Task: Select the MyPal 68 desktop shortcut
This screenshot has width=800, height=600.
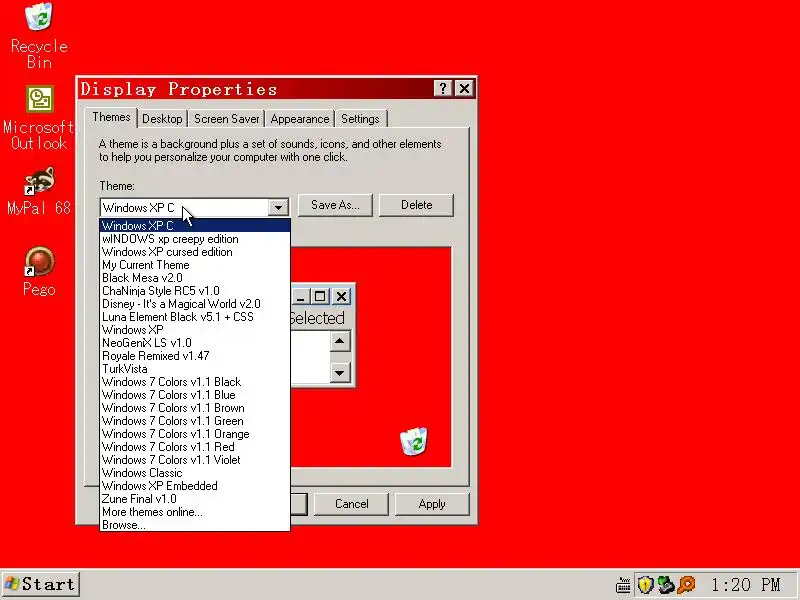Action: 39,191
